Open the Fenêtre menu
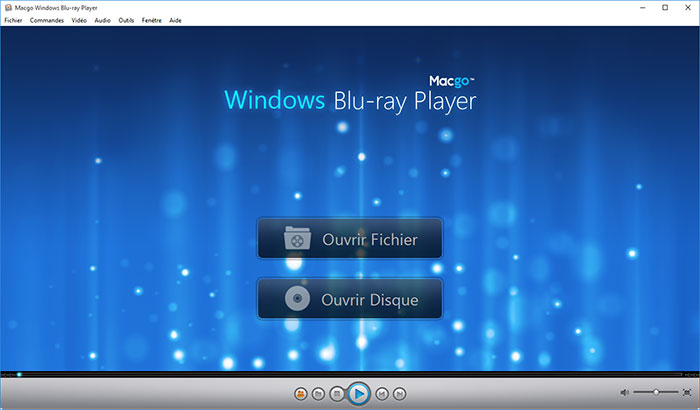Viewport: 700px width, 410px height. [x=151, y=20]
